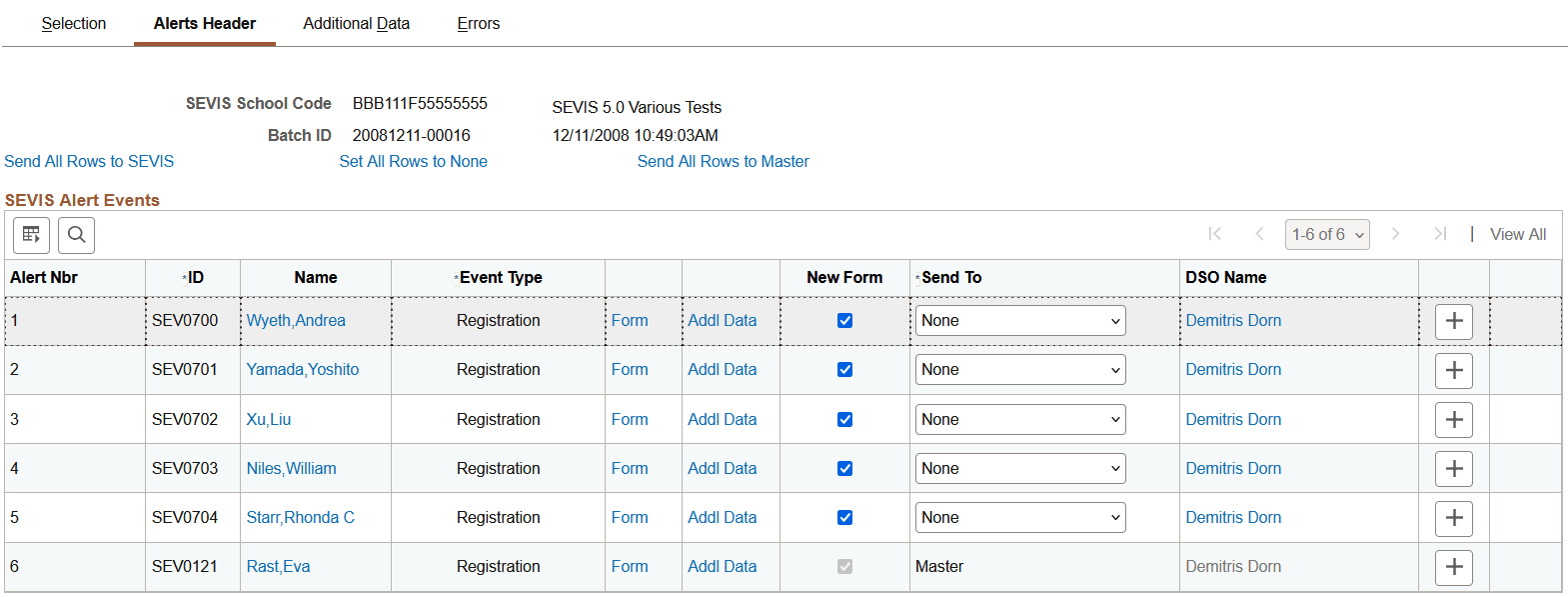Image resolution: width=1568 pixels, height=597 pixels.
Task: Open Starr,Rhonda C name link
Action: click(x=301, y=518)
